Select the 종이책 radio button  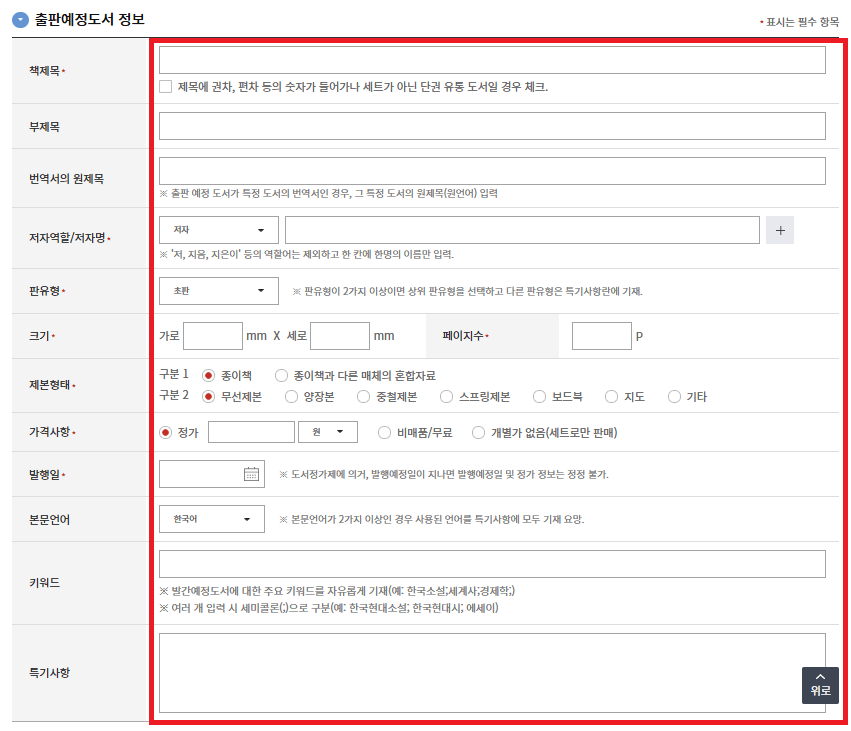208,376
